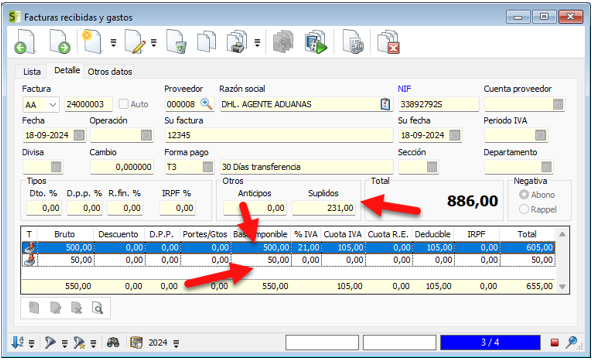Click the Su factura field 12345
The height and width of the screenshot is (360, 592).
(x=279, y=135)
